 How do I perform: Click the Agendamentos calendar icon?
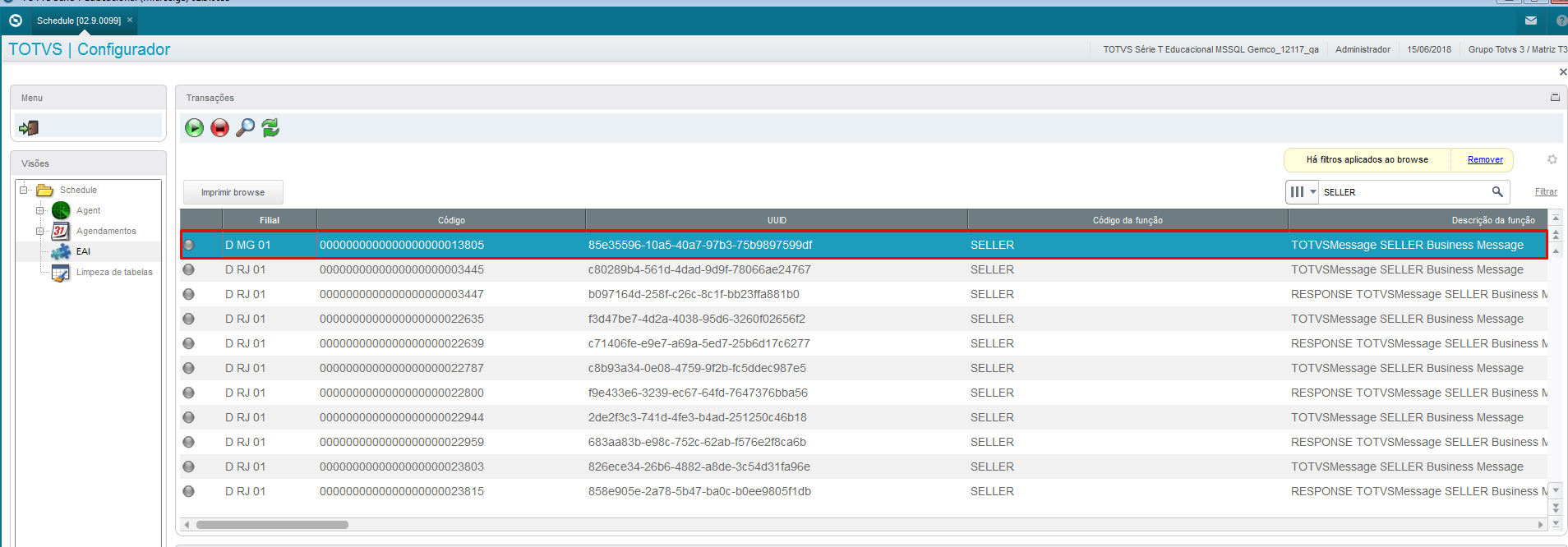(61, 231)
